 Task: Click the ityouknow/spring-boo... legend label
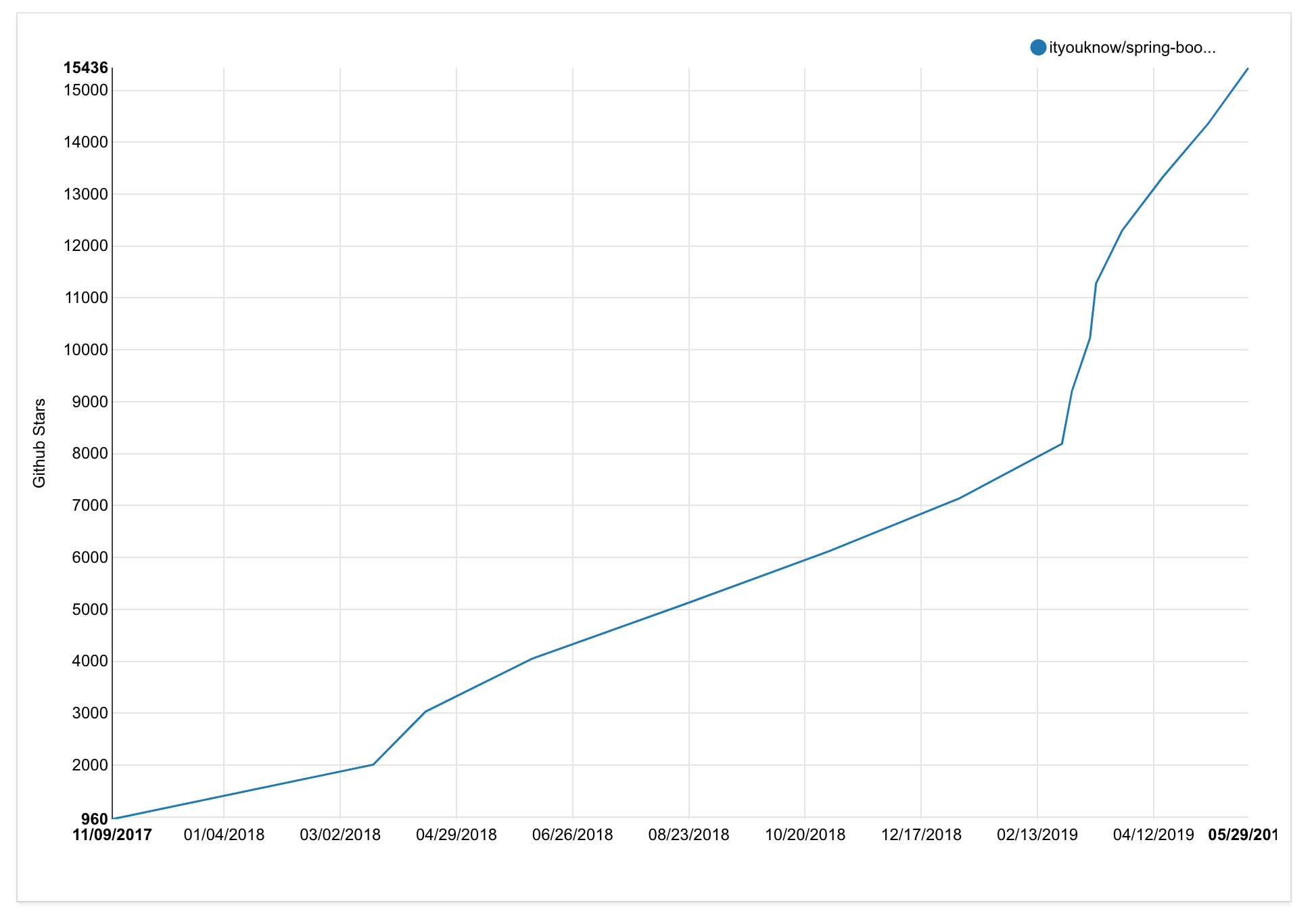click(1132, 47)
